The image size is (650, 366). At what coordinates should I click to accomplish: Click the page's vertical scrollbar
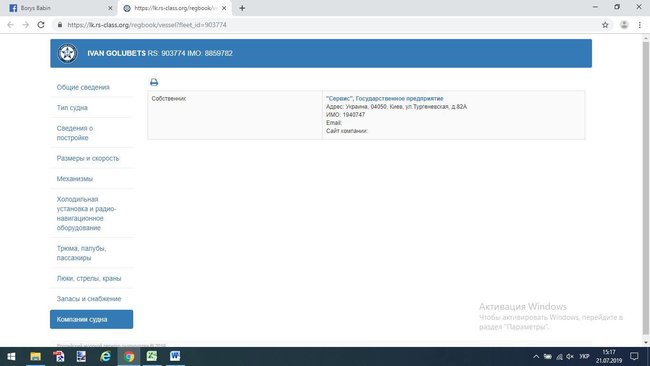[x=645, y=189]
